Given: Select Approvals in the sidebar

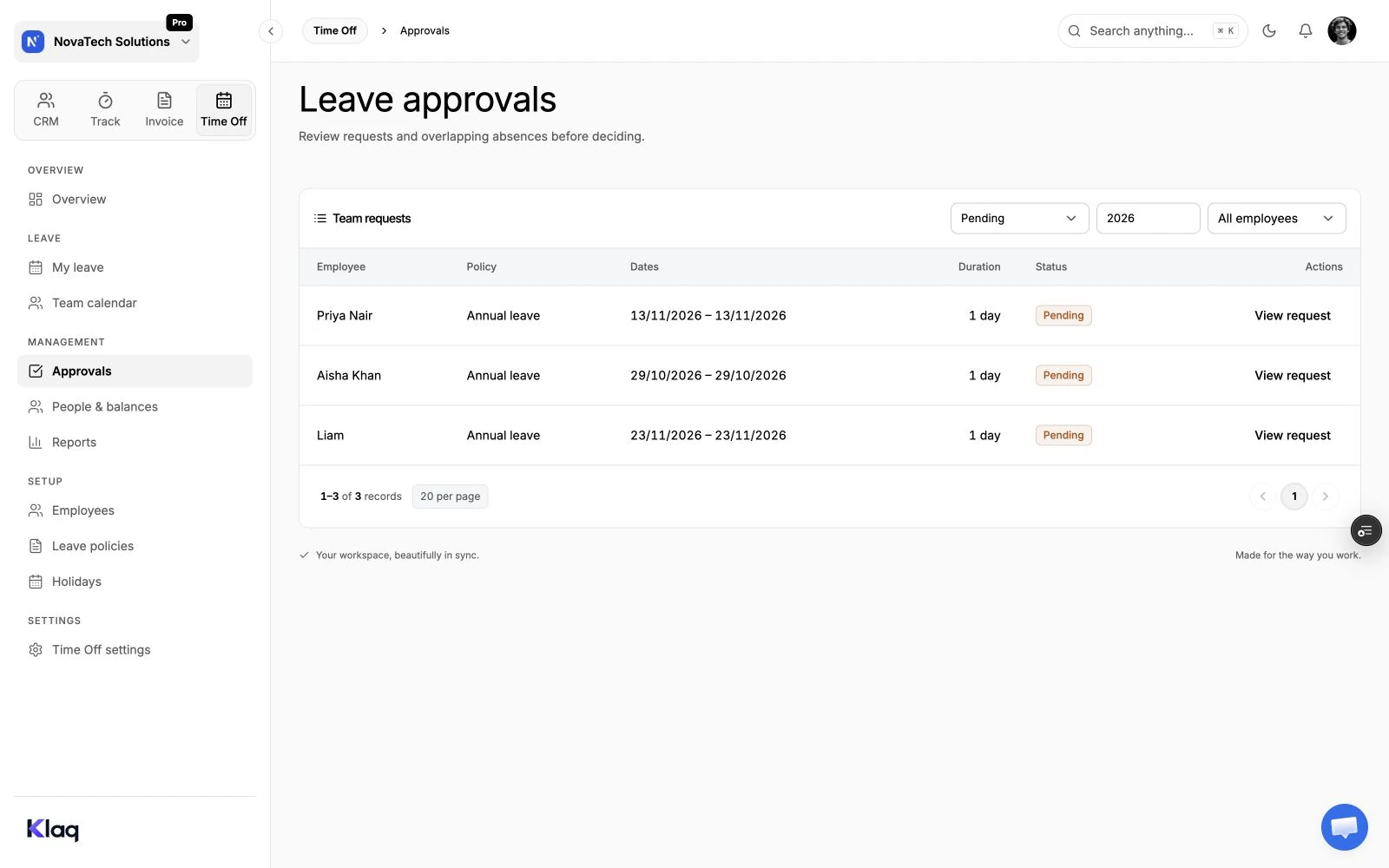Looking at the screenshot, I should [x=135, y=372].
